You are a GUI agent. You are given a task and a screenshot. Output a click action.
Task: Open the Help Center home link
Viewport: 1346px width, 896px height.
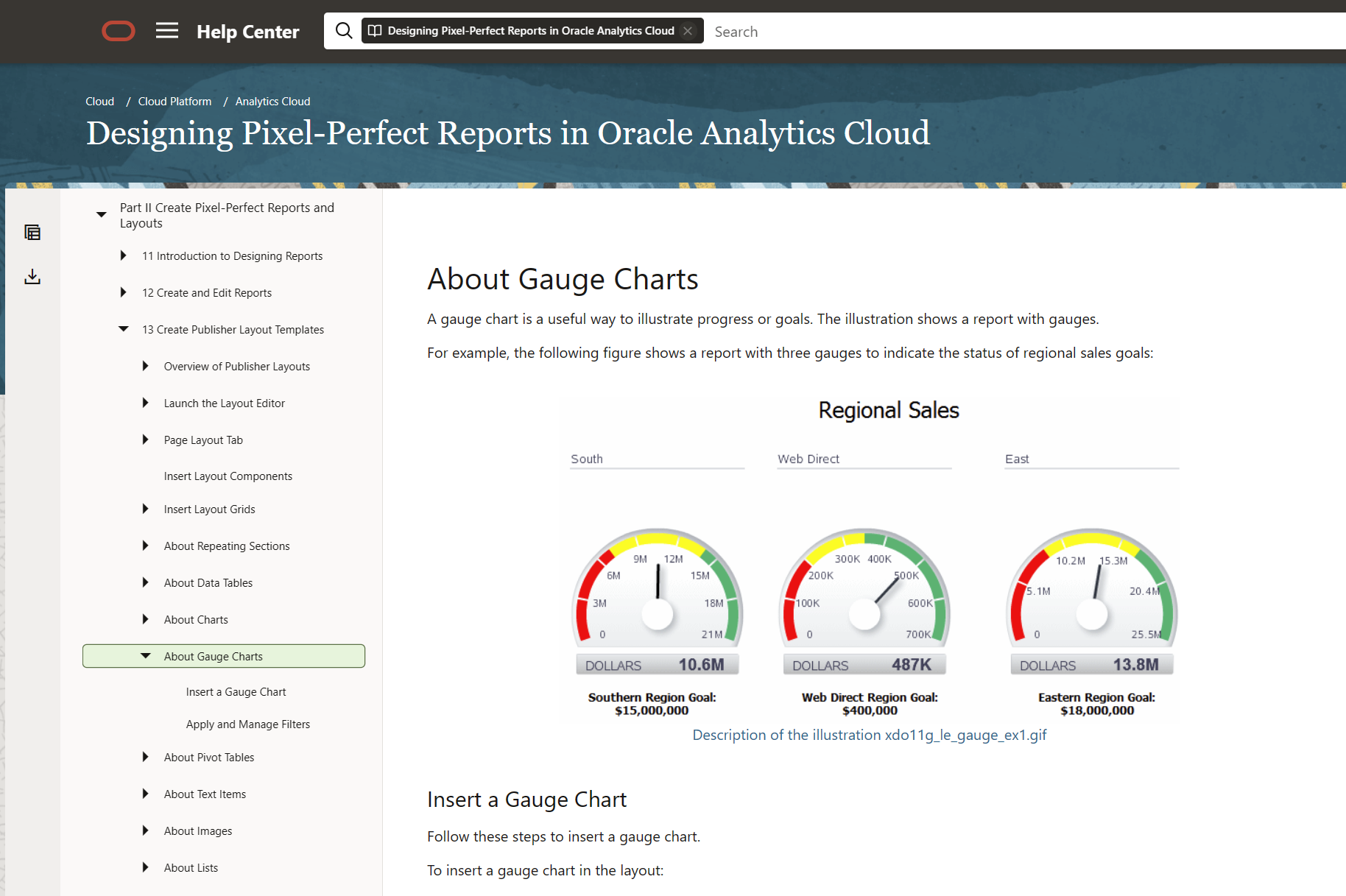click(247, 32)
